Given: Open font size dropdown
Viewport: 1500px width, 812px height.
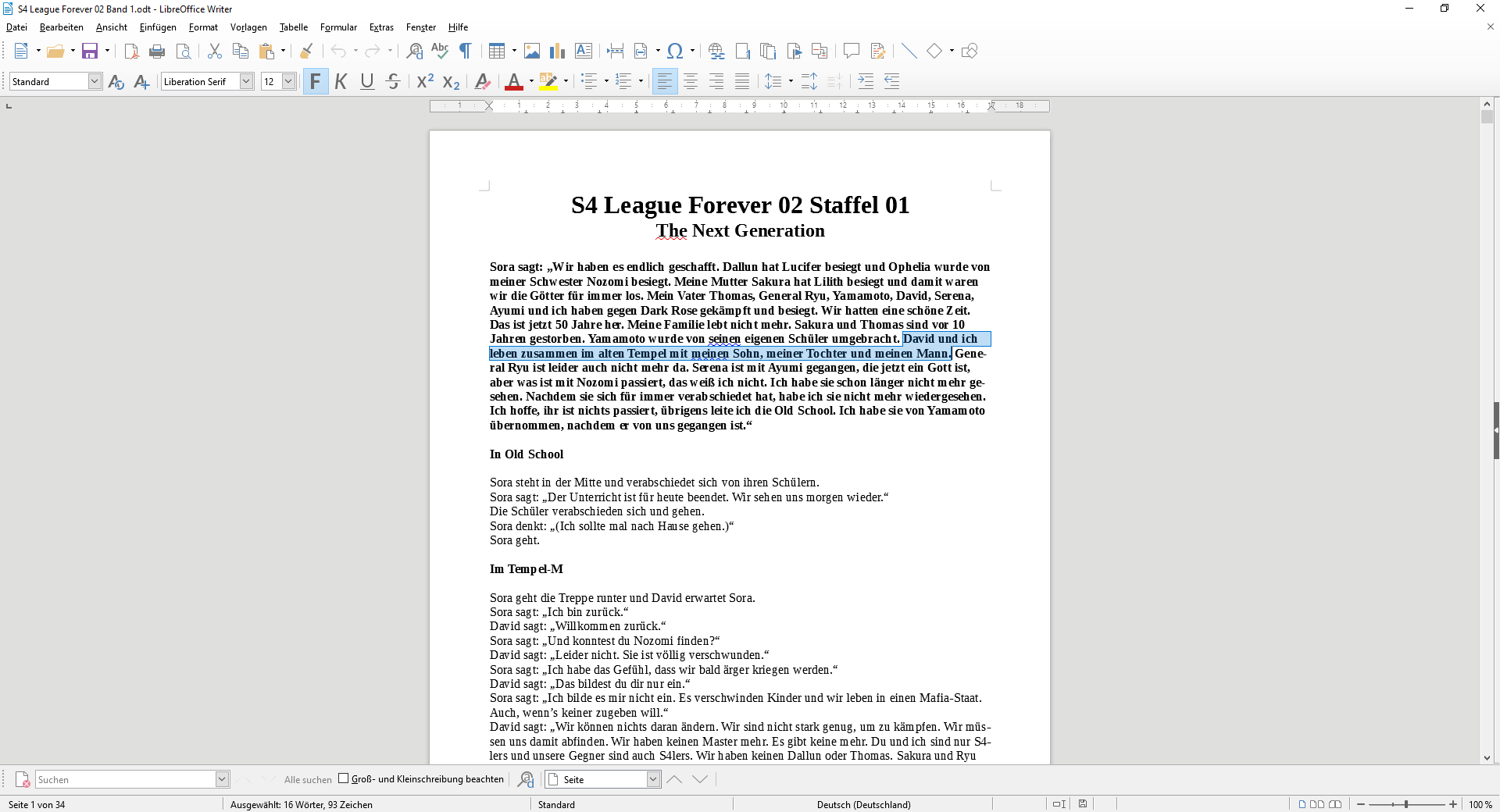Looking at the screenshot, I should (288, 81).
